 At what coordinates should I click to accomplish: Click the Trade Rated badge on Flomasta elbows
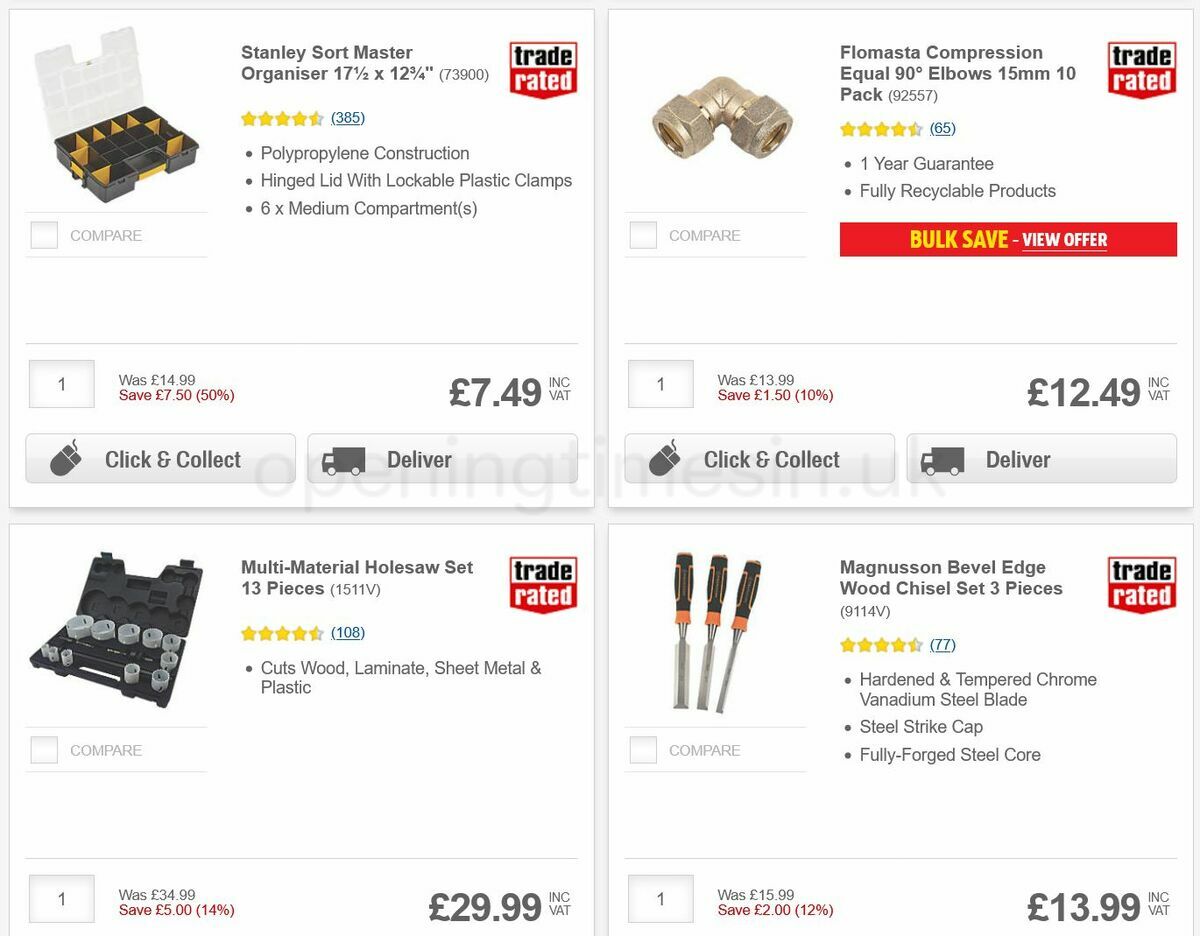[x=1141, y=68]
